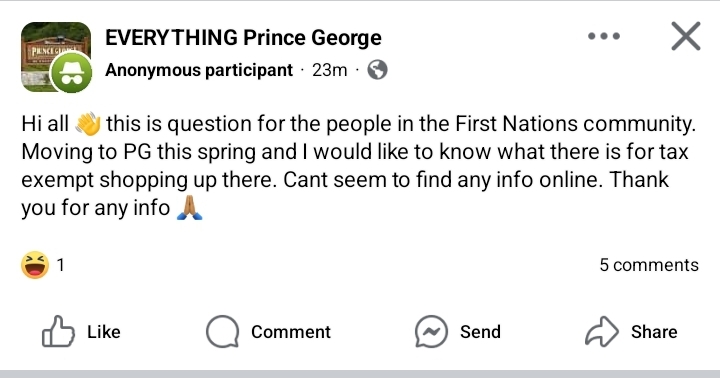Click the post body text about tax exempt shopping
This screenshot has height=382, width=720.
point(358,166)
